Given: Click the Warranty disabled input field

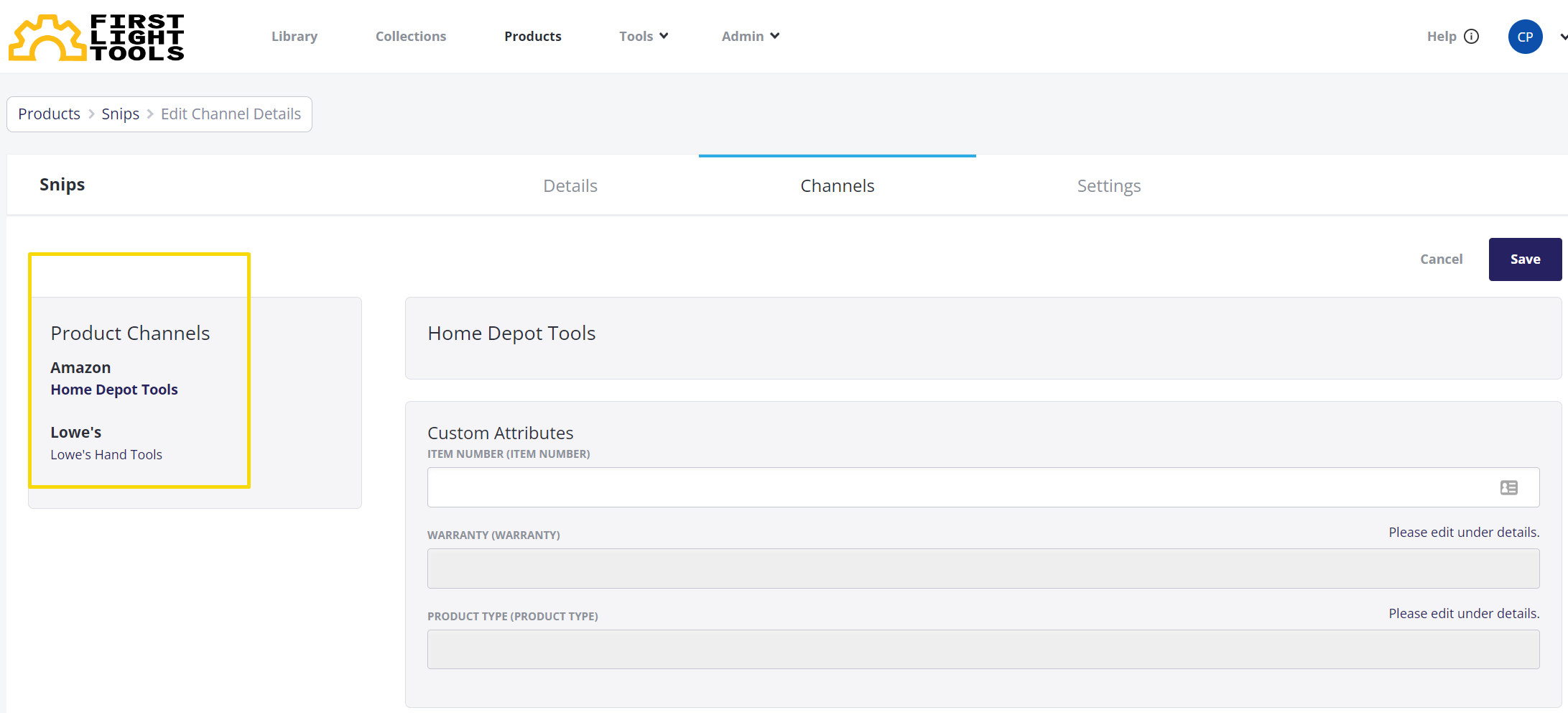Looking at the screenshot, I should coord(983,569).
